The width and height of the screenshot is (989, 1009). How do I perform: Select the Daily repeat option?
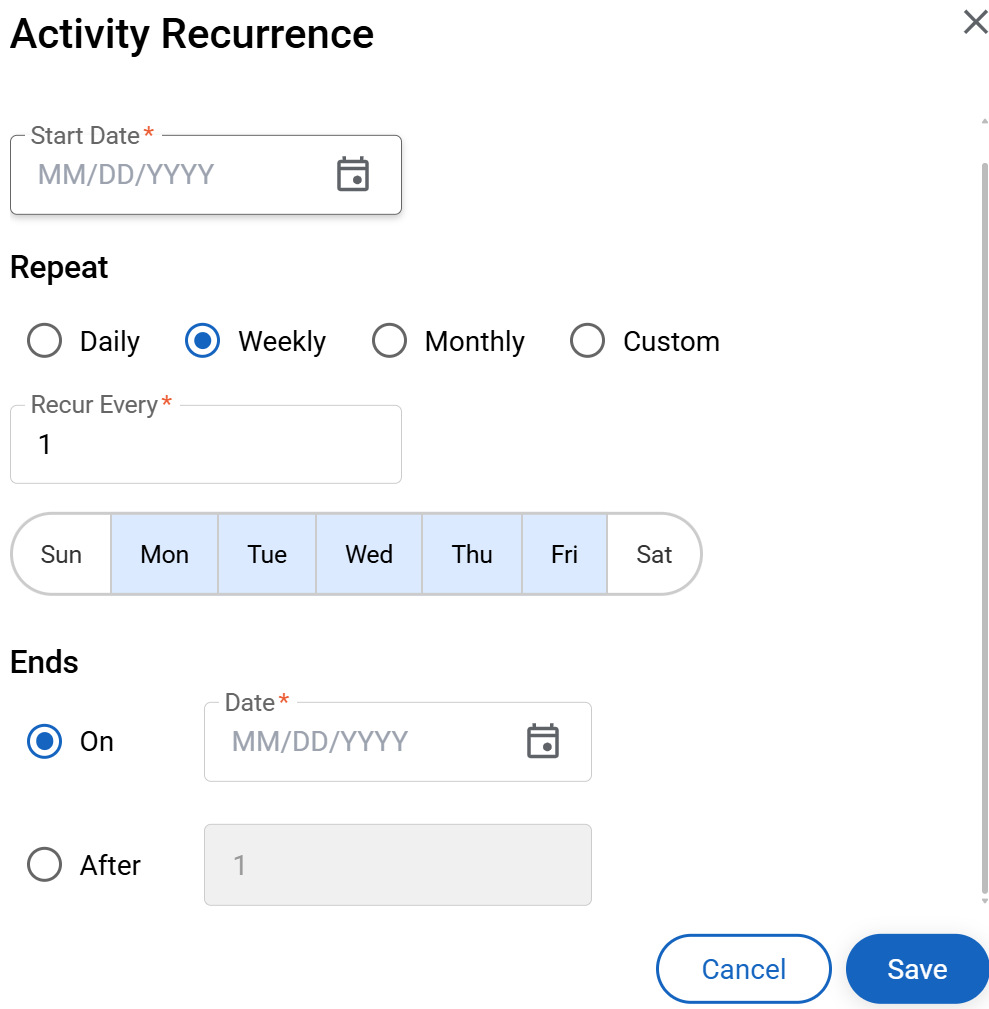click(45, 341)
